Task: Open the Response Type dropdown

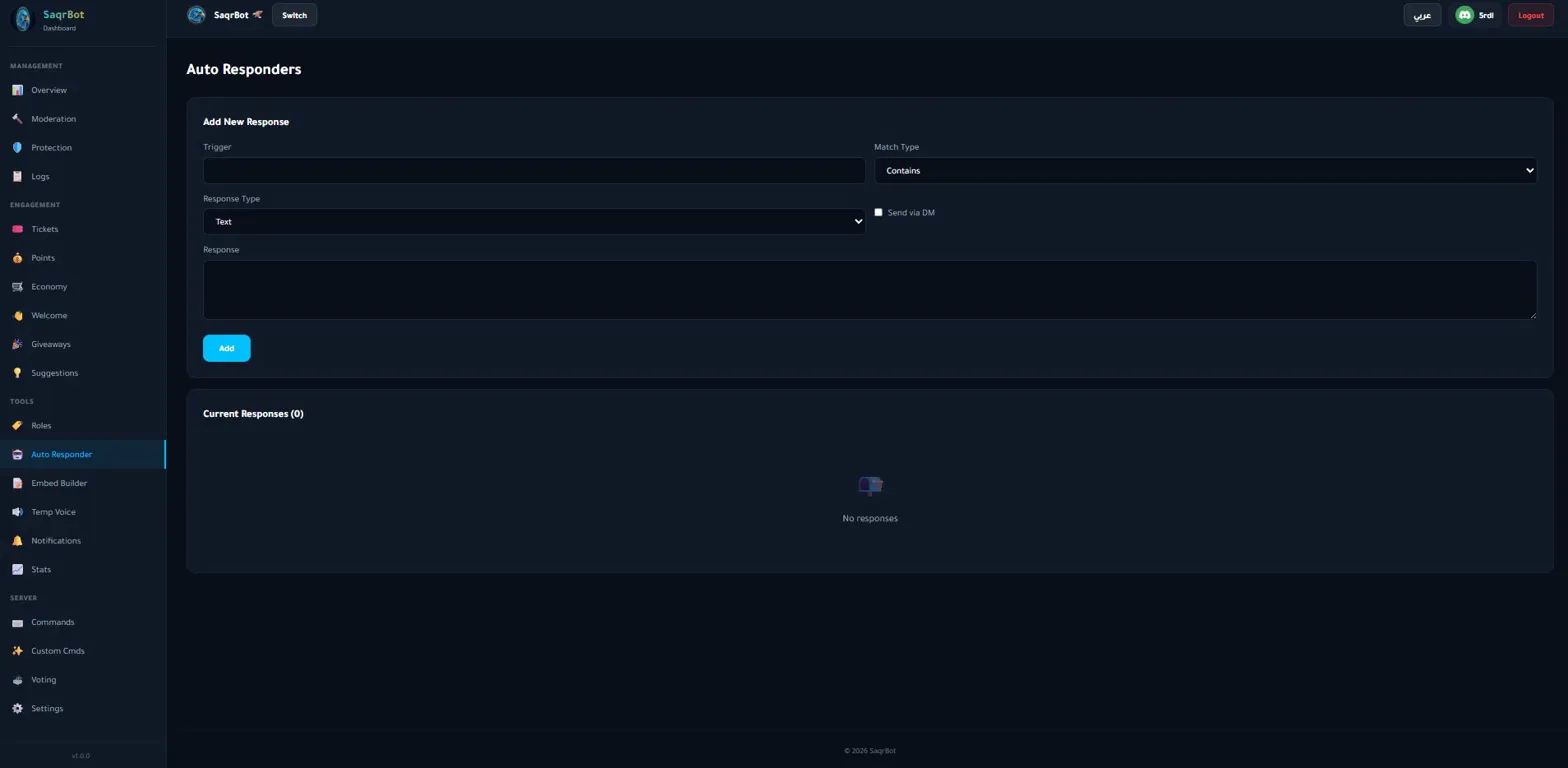Action: [x=534, y=221]
